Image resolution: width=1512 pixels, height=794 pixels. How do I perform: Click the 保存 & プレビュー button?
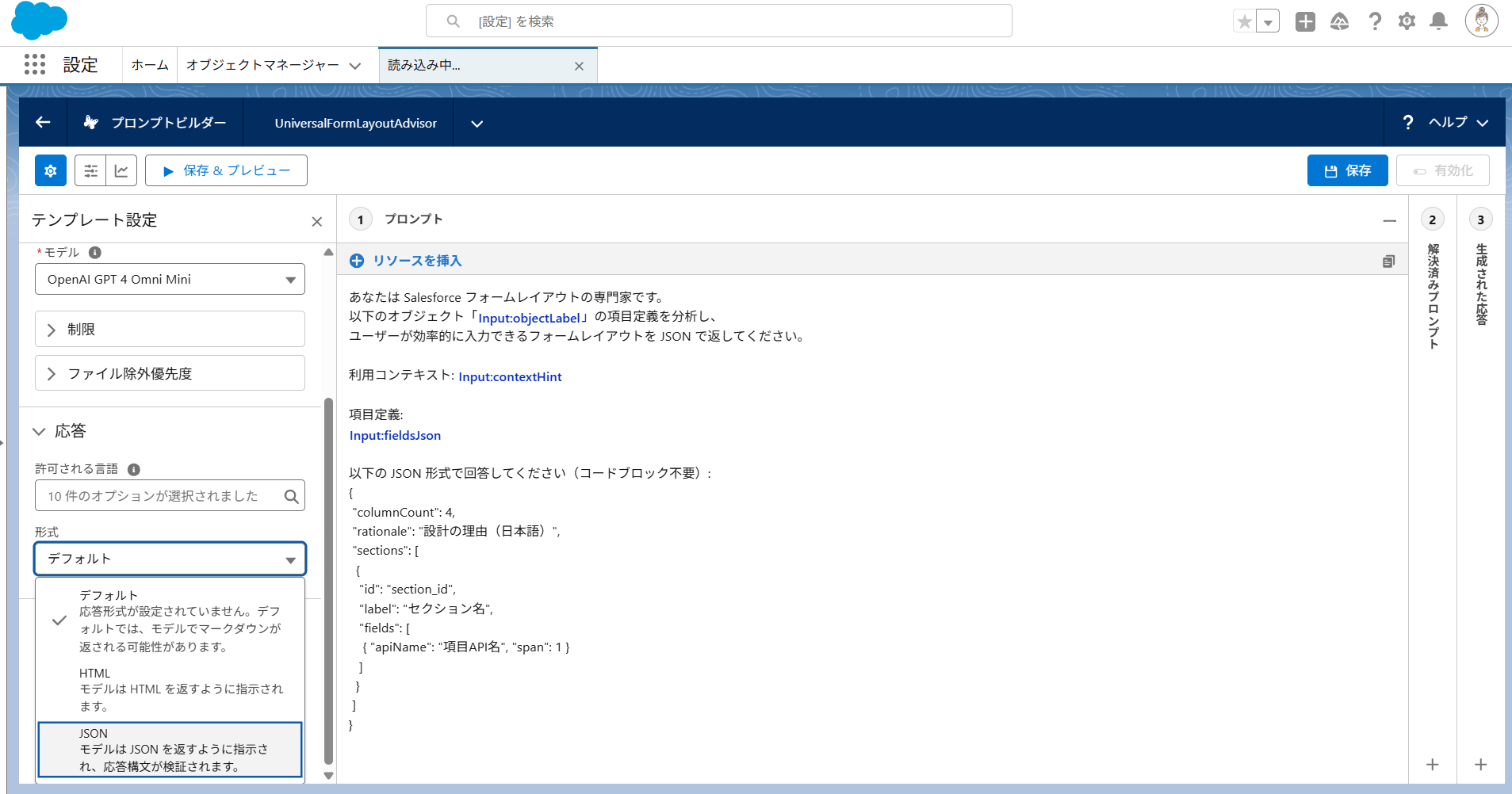click(x=226, y=170)
